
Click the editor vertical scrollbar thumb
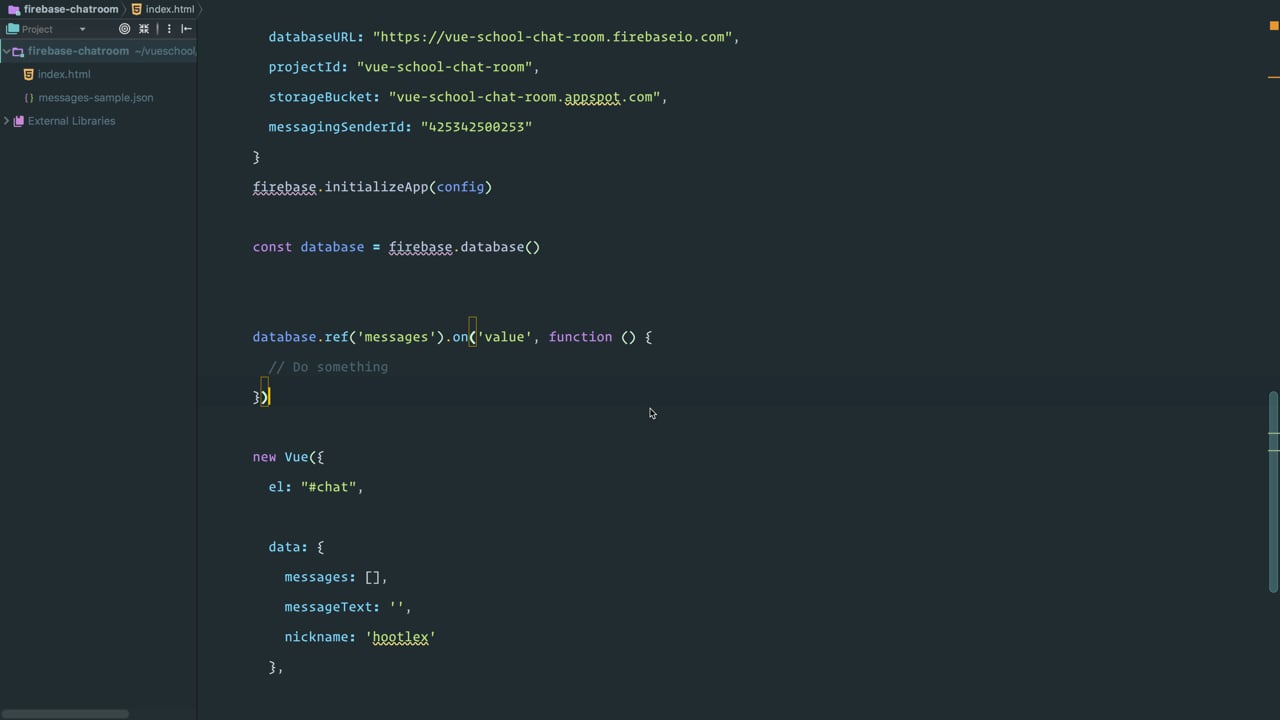tap(1274, 491)
